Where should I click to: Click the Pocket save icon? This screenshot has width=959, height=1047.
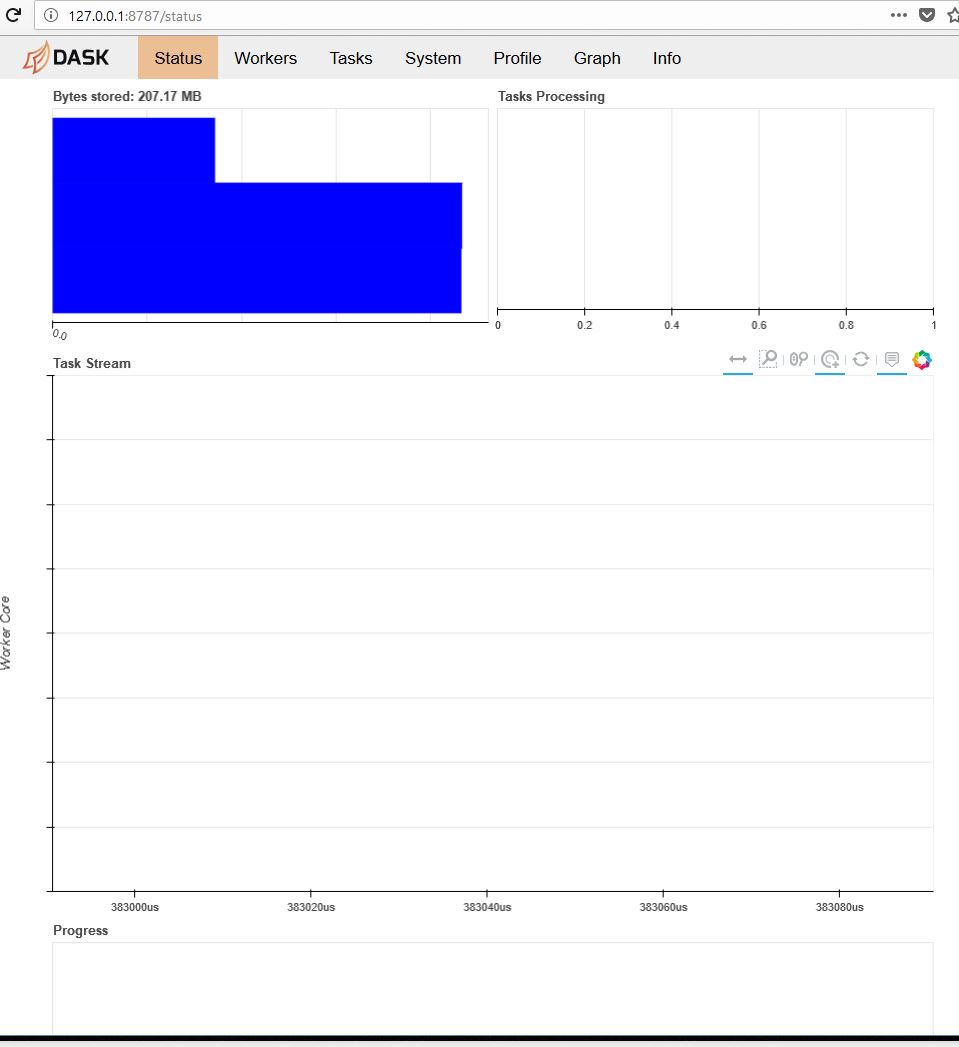click(926, 15)
